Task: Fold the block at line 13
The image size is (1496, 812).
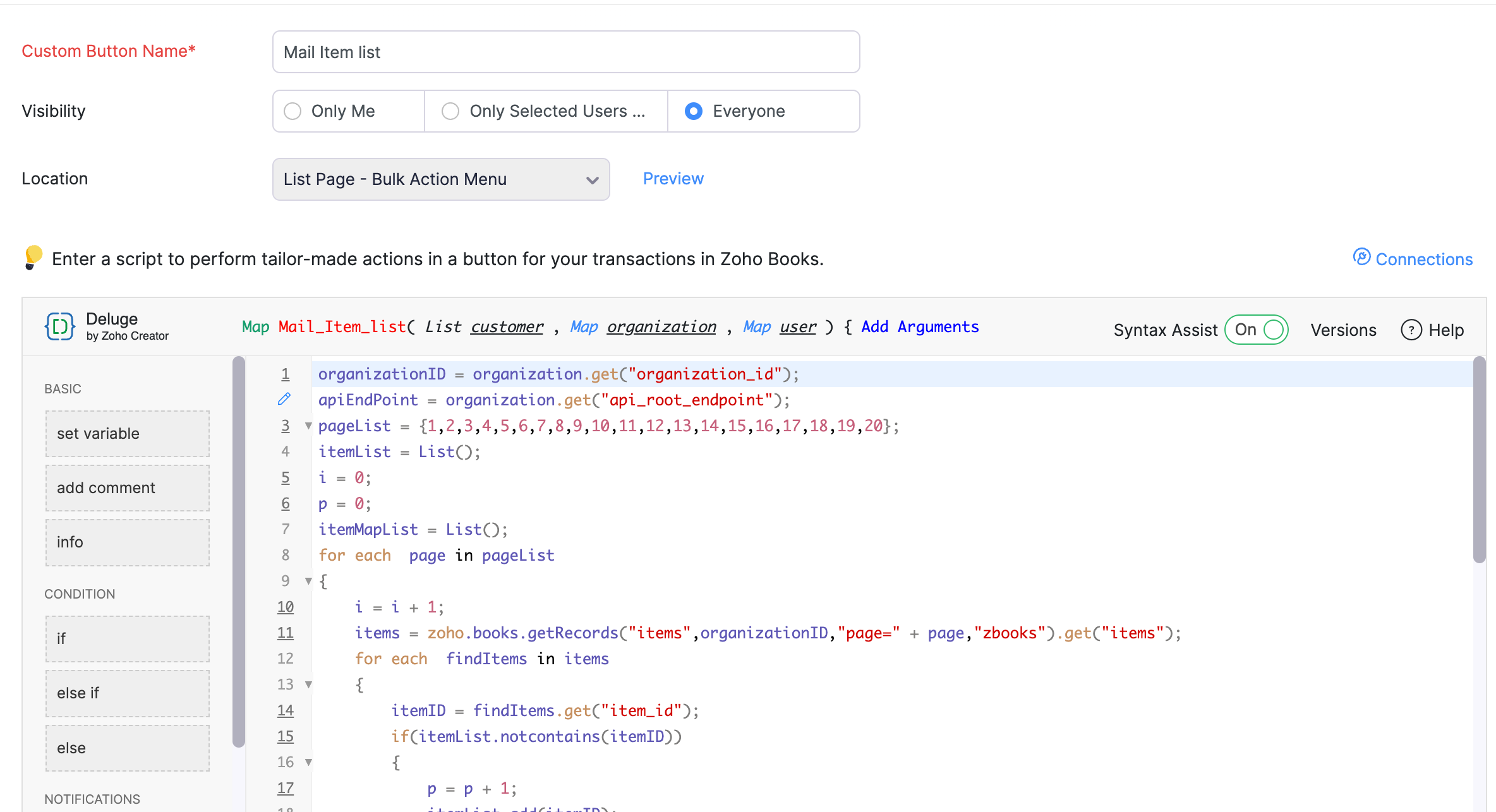Action: tap(308, 684)
